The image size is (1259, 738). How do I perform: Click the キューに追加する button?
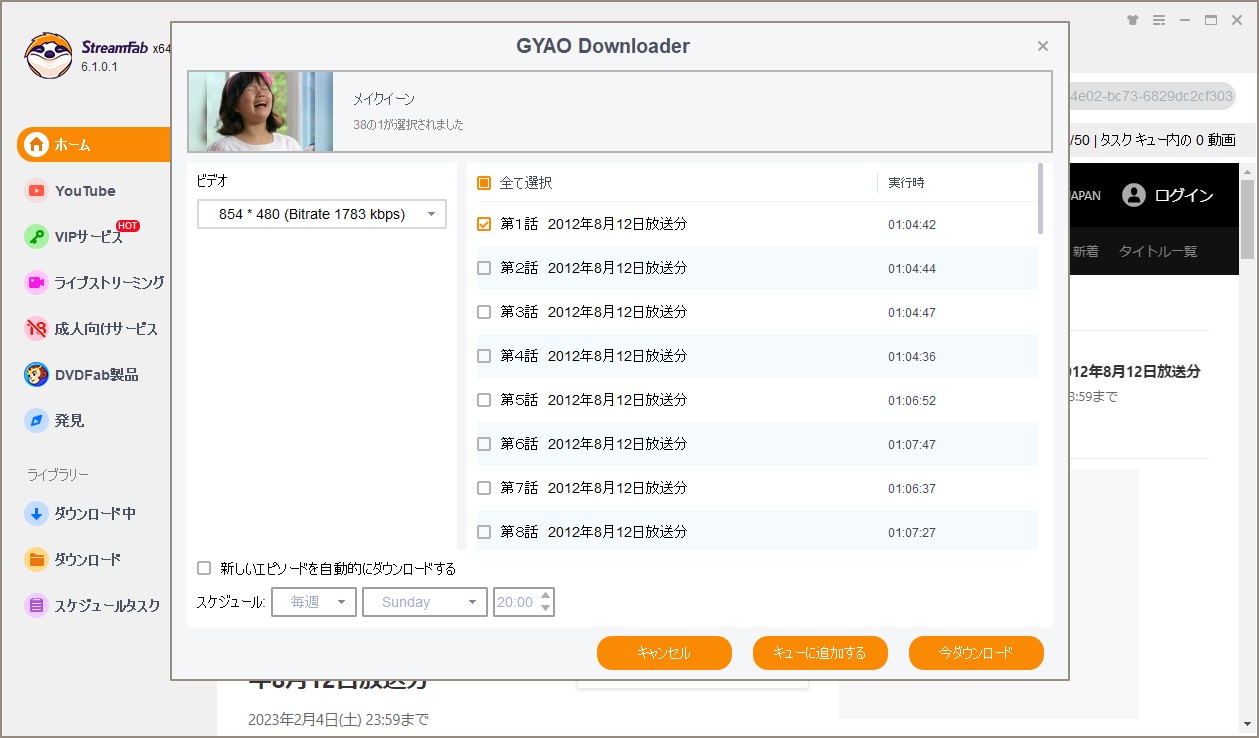[820, 653]
